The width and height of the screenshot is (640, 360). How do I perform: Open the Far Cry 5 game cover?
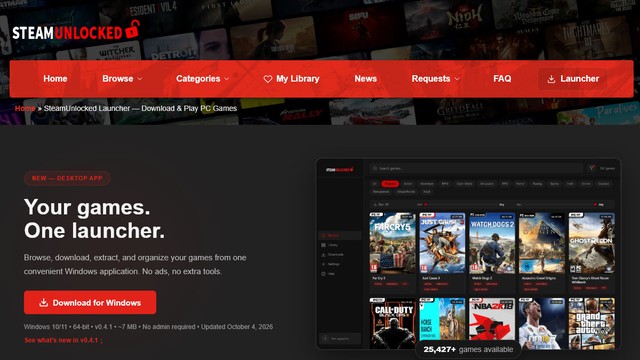point(392,243)
